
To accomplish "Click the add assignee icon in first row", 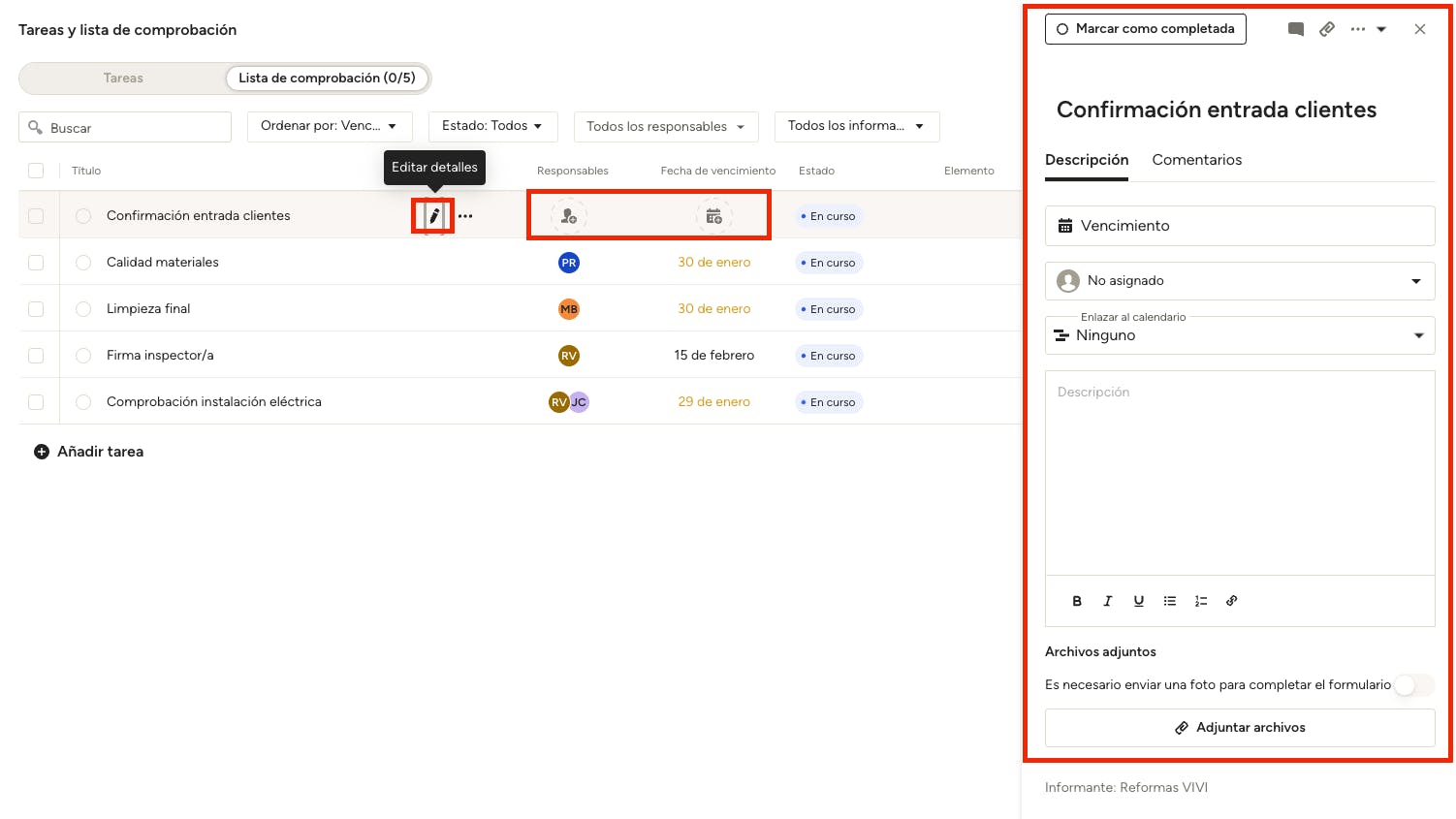I will pyautogui.click(x=569, y=216).
